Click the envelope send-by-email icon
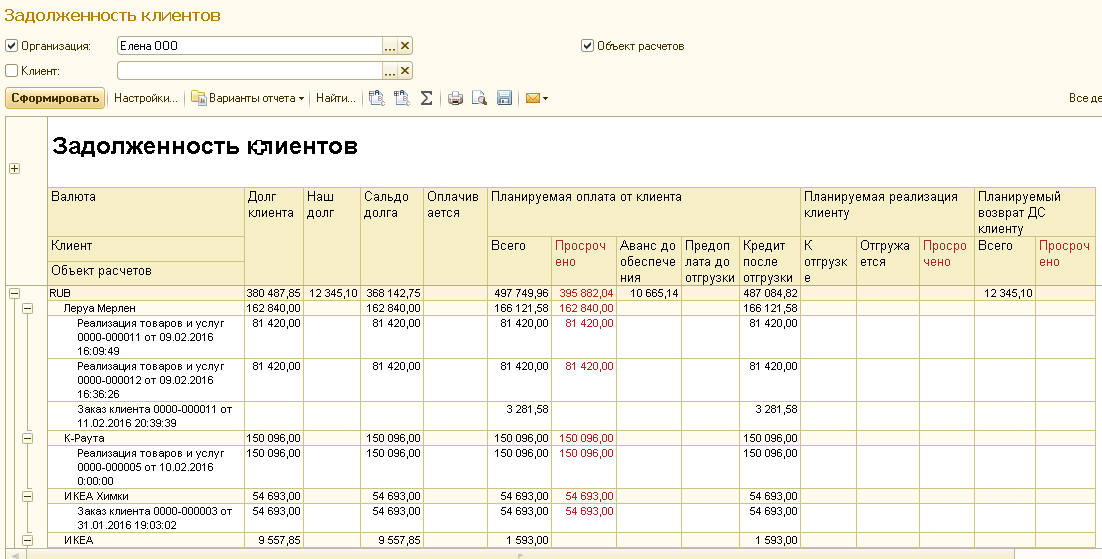The height and width of the screenshot is (559, 1102). click(x=533, y=98)
